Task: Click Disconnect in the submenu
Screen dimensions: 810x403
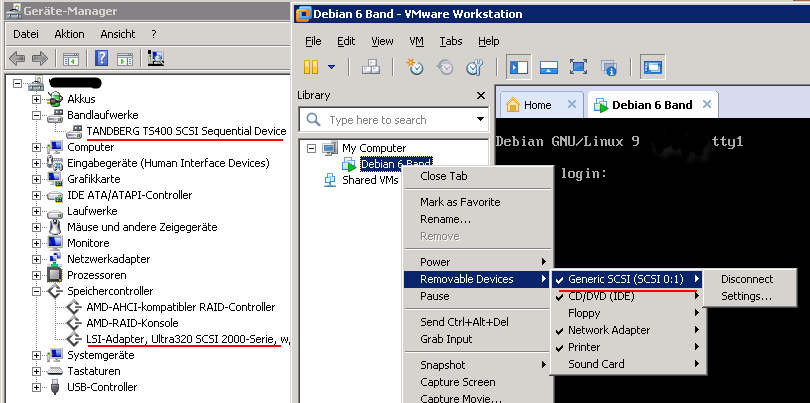Action: (747, 279)
